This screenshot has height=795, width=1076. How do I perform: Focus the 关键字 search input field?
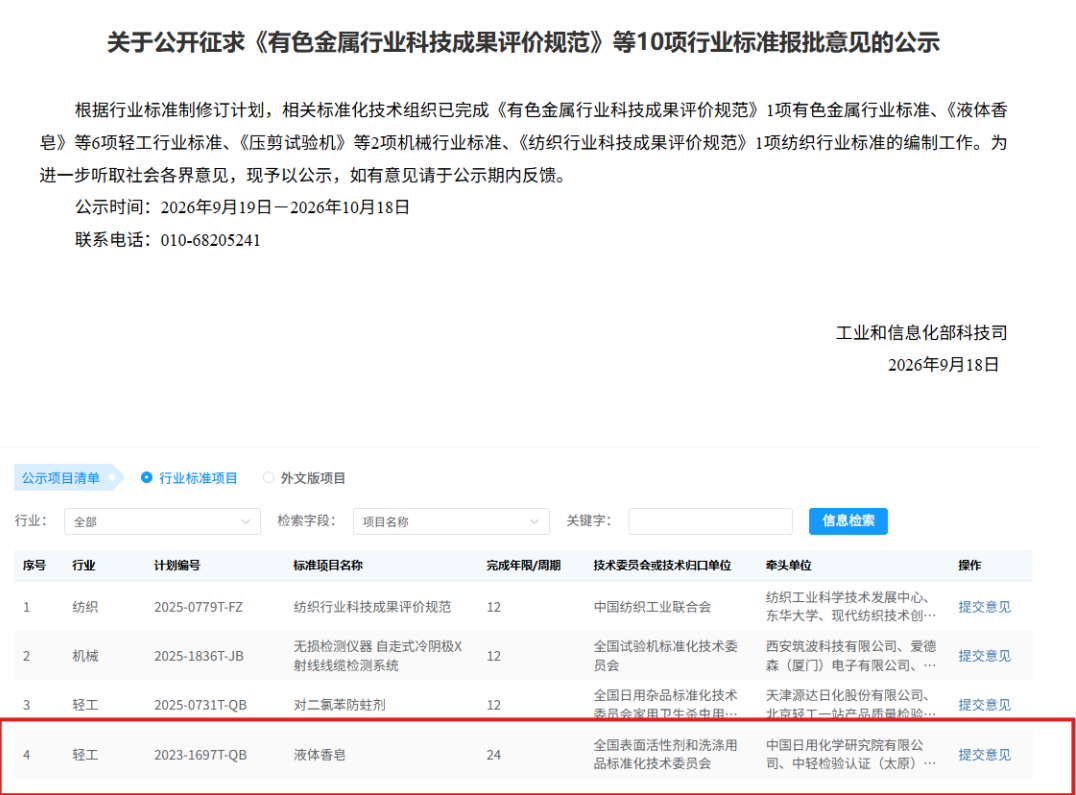(710, 521)
